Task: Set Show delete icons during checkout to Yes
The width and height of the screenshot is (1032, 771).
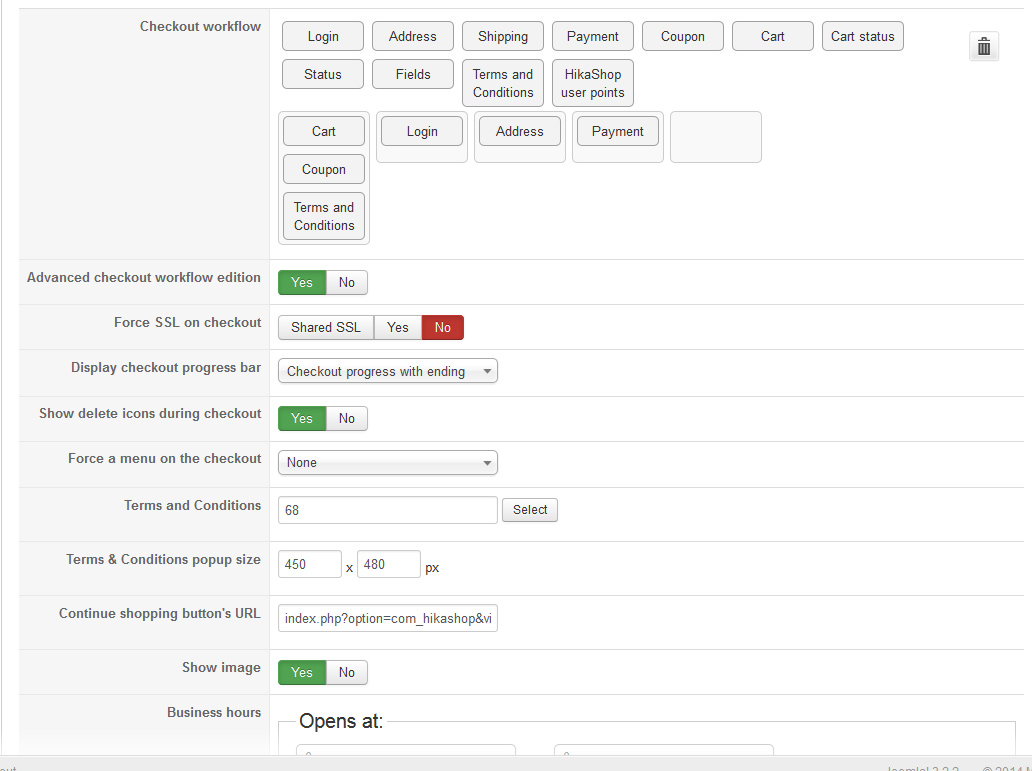Action: point(302,418)
